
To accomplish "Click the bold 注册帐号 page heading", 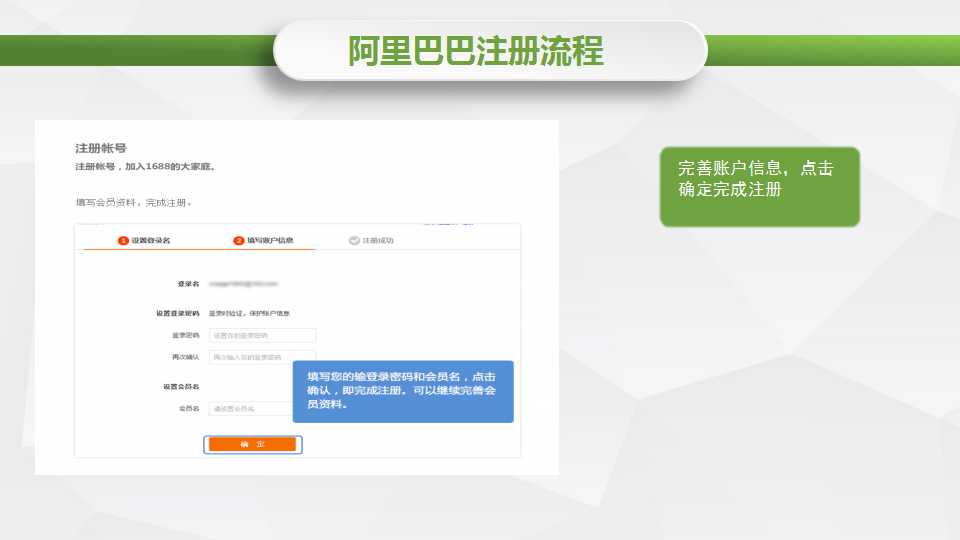I will pyautogui.click(x=101, y=148).
